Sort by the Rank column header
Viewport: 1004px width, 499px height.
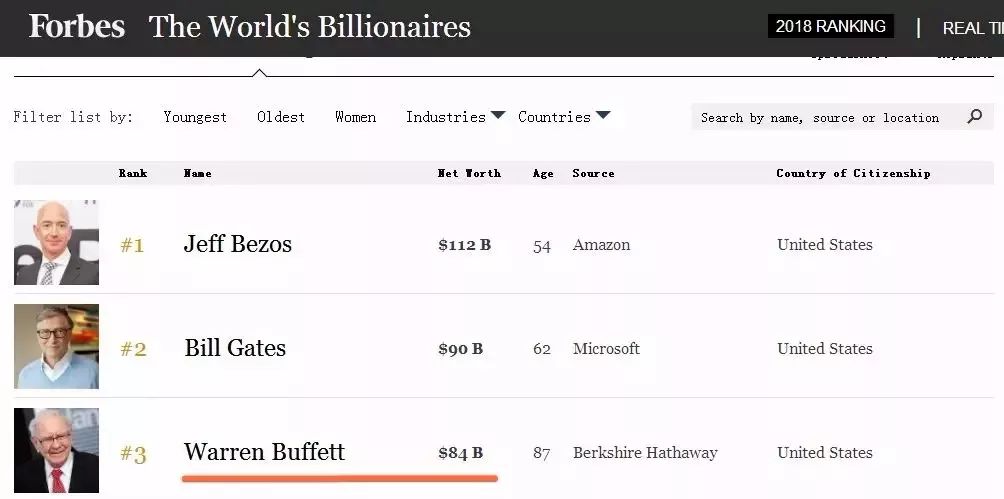(x=133, y=173)
